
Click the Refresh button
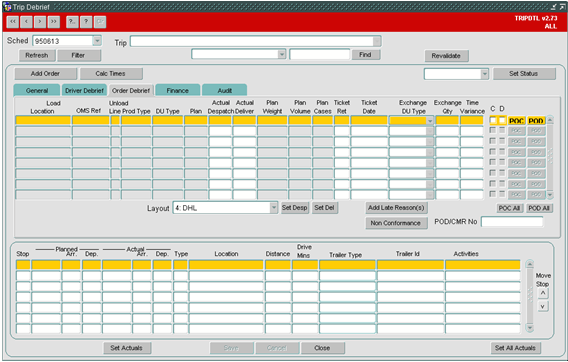[37, 55]
